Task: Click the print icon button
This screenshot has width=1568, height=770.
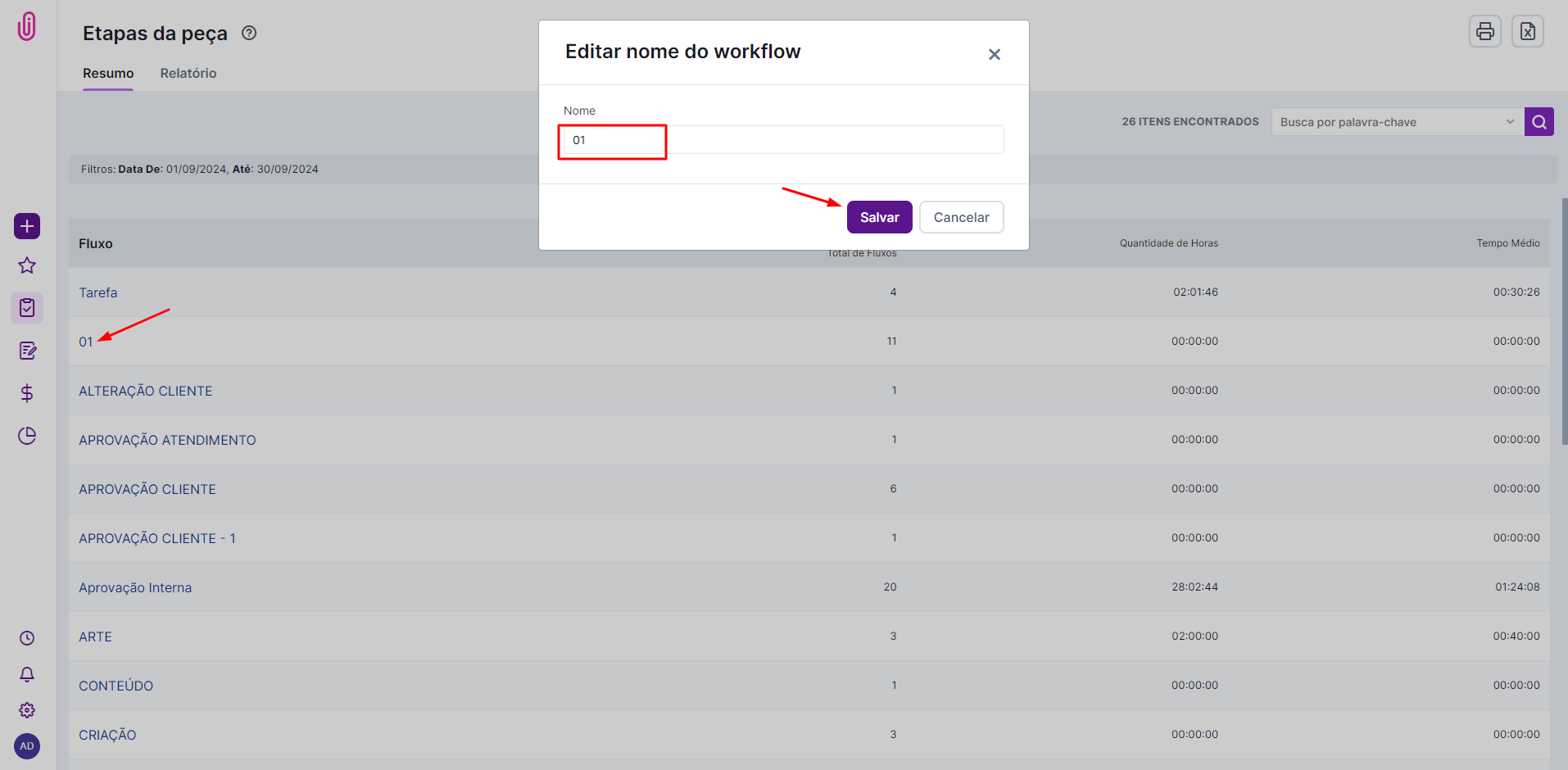Action: [x=1484, y=32]
